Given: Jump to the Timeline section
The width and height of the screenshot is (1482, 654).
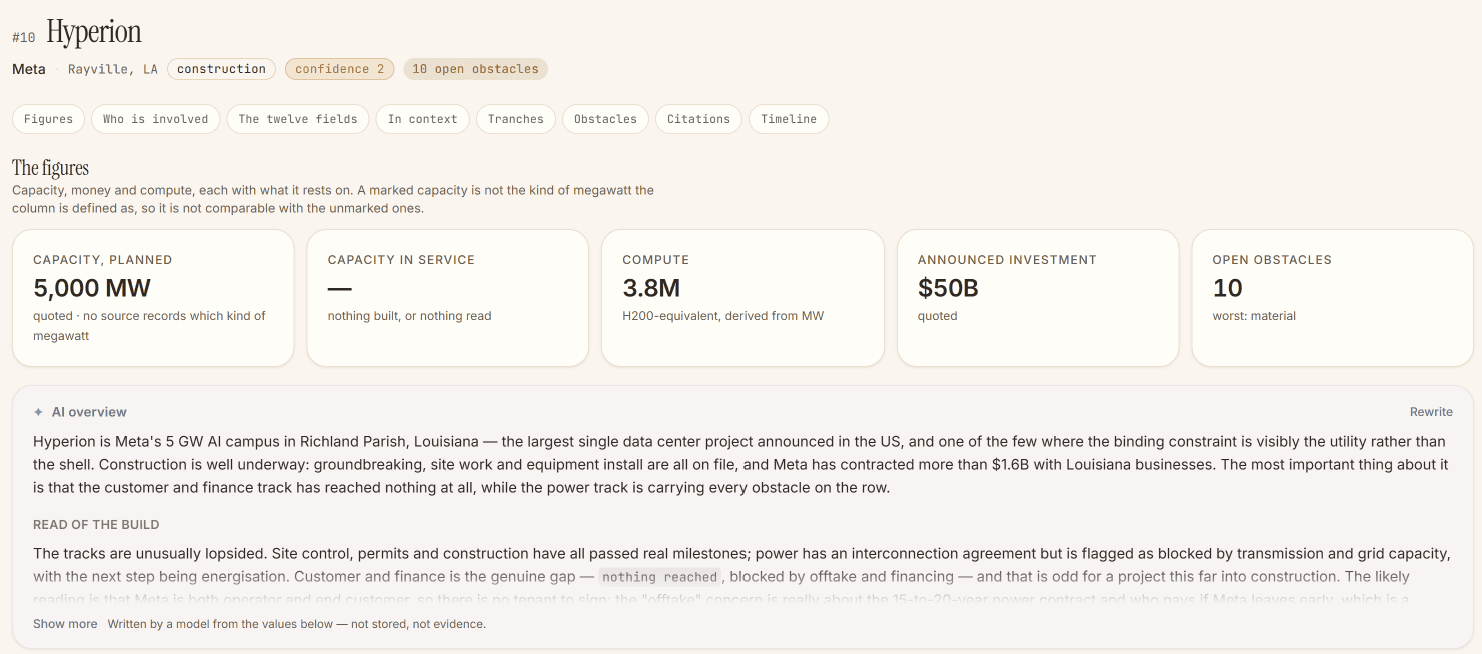Looking at the screenshot, I should pos(789,119).
